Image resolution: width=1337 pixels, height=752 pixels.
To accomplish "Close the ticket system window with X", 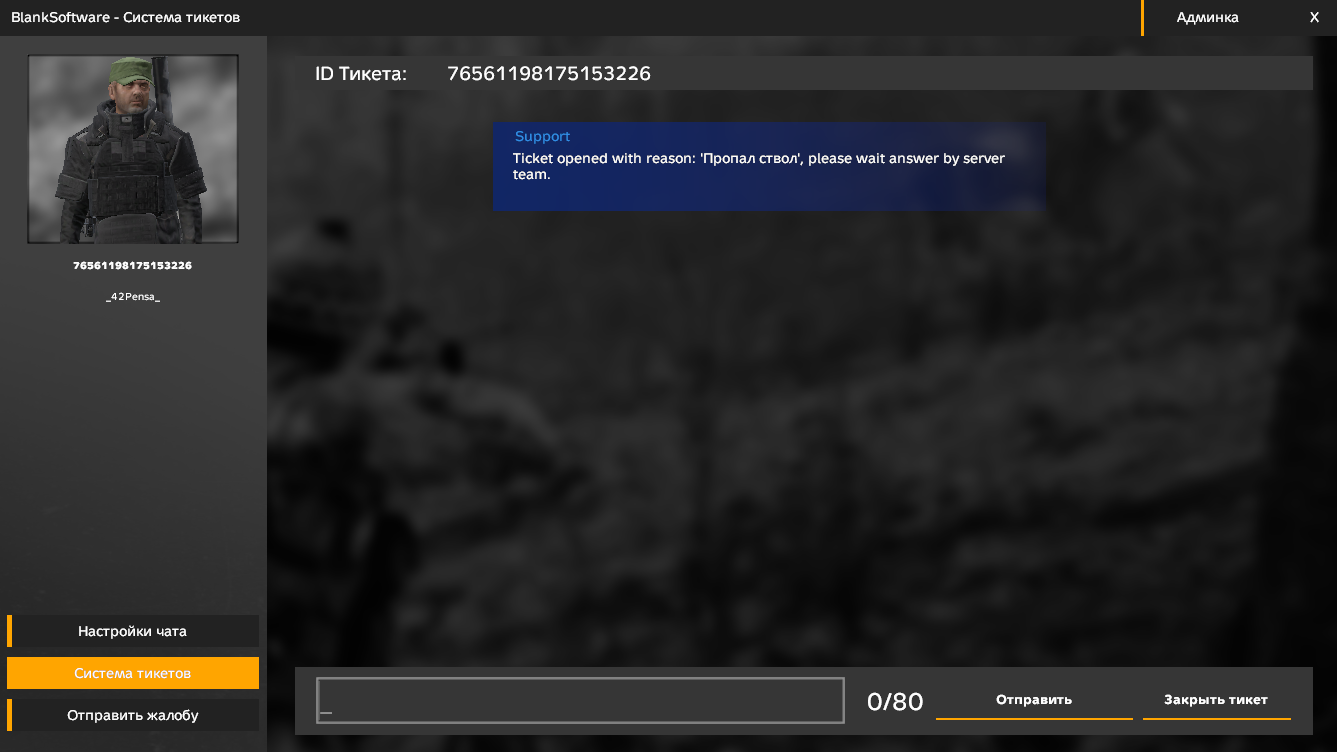I will point(1314,17).
